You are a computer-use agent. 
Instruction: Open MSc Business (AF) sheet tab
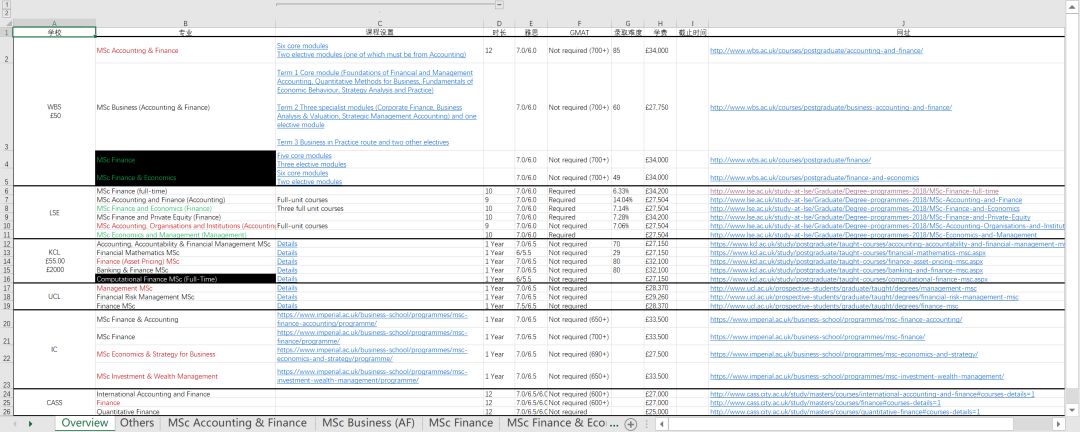coord(368,423)
